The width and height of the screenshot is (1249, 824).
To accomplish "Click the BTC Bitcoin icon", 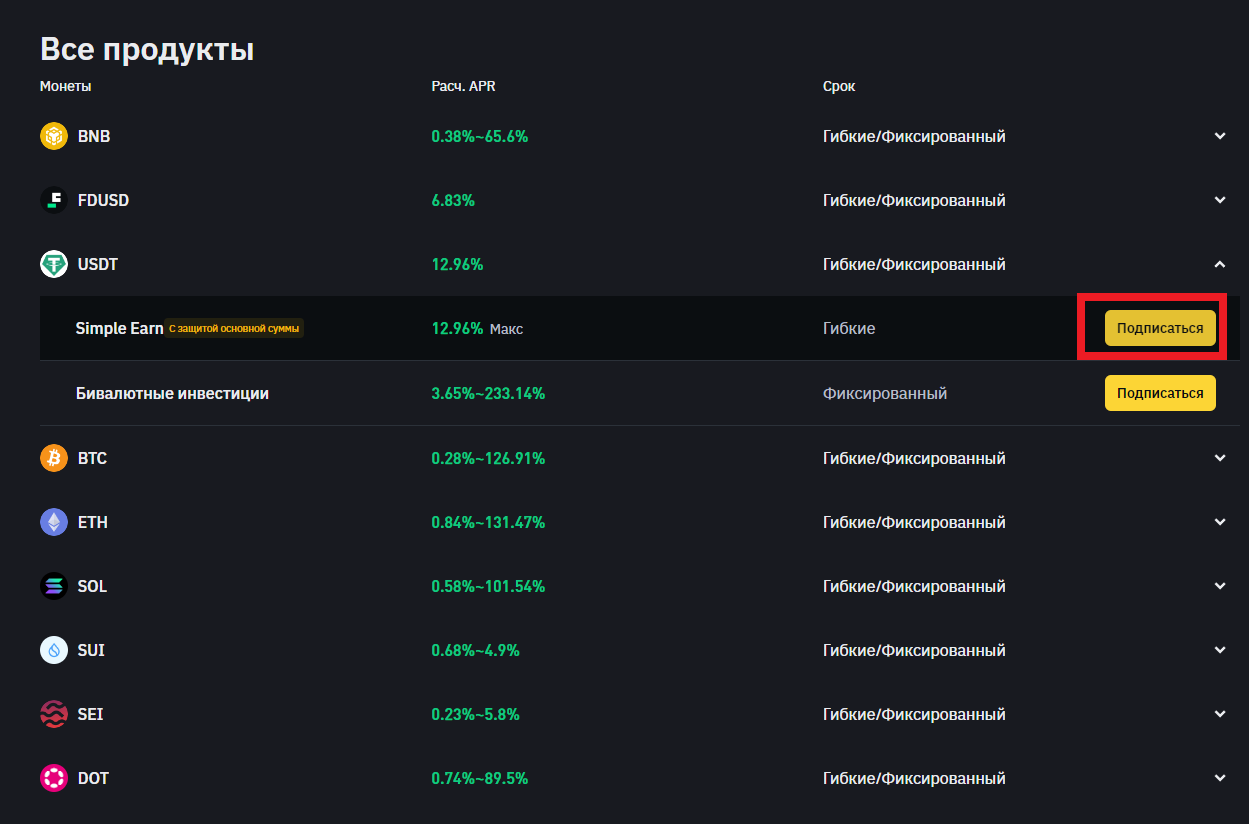I will pyautogui.click(x=54, y=458).
